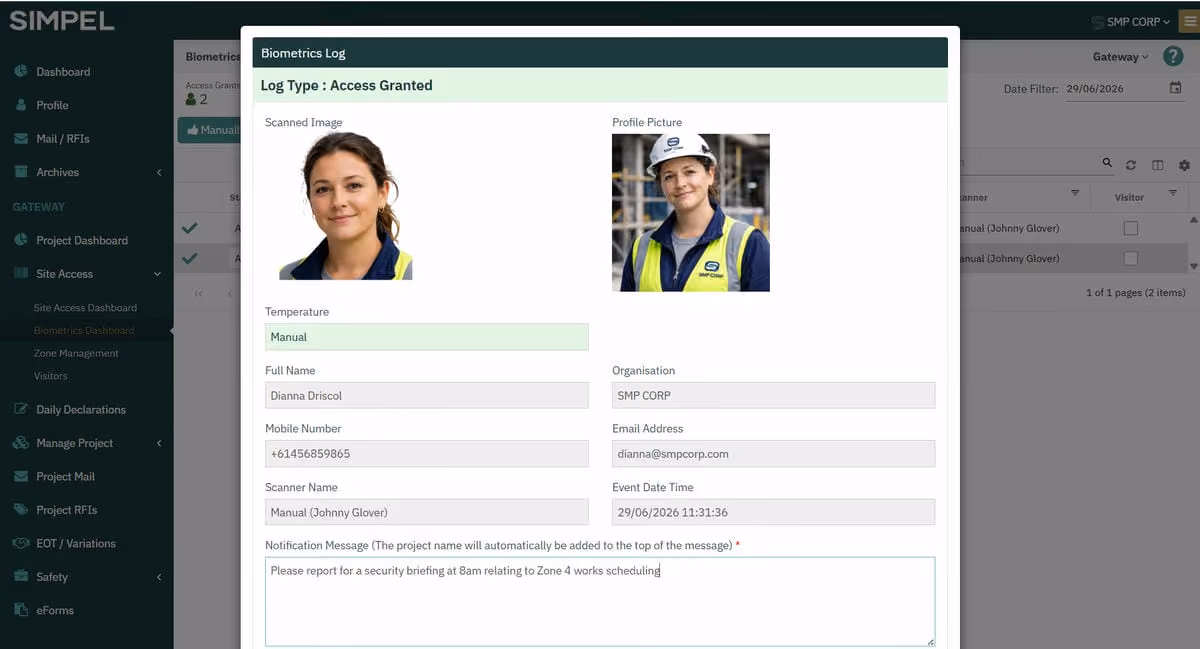Click the Mail / RFIs envelope icon
Screen dimensions: 1200x649
pyautogui.click(x=20, y=139)
